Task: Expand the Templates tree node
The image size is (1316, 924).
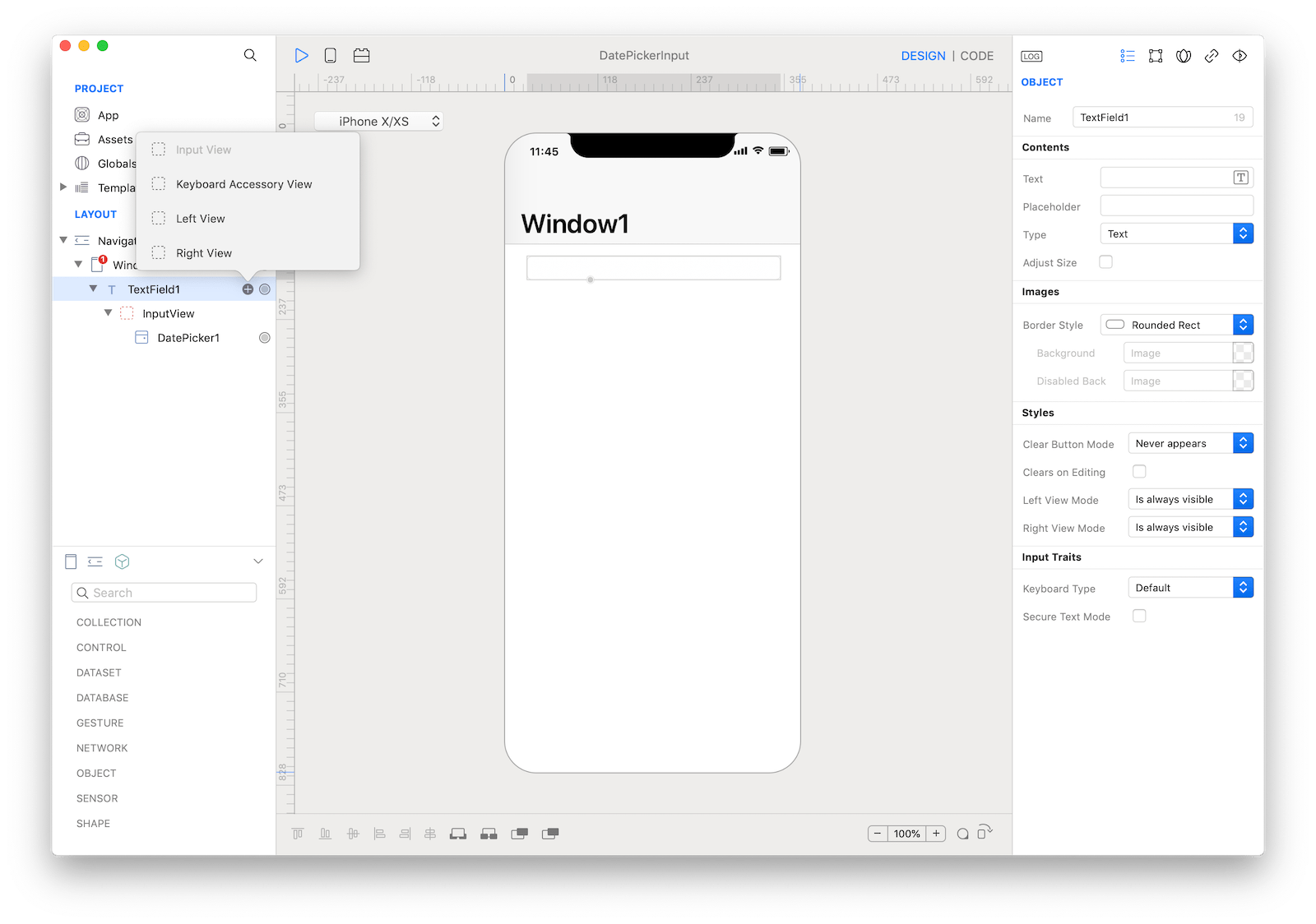Action: tap(63, 187)
